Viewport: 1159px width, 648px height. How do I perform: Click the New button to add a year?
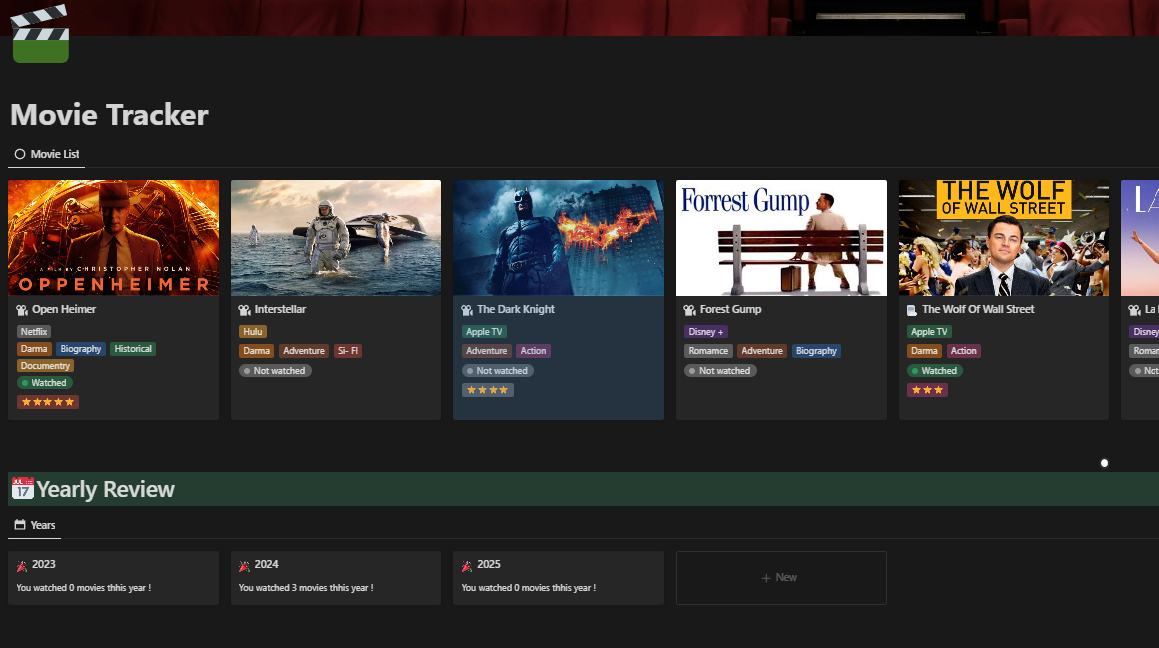coord(780,577)
